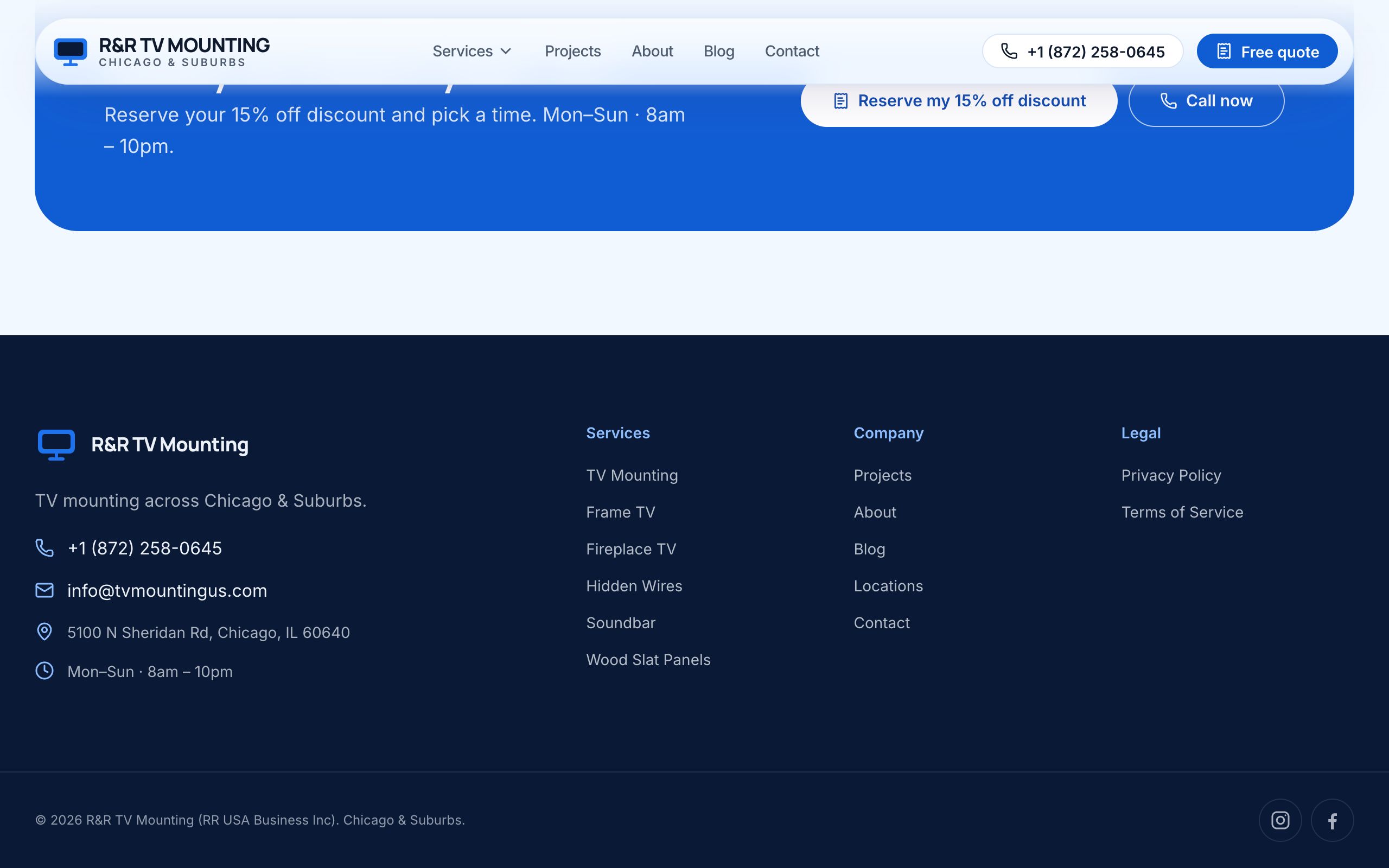Screen dimensions: 1389x868
Task: Go to the Blog page from navbar
Action: click(x=718, y=51)
